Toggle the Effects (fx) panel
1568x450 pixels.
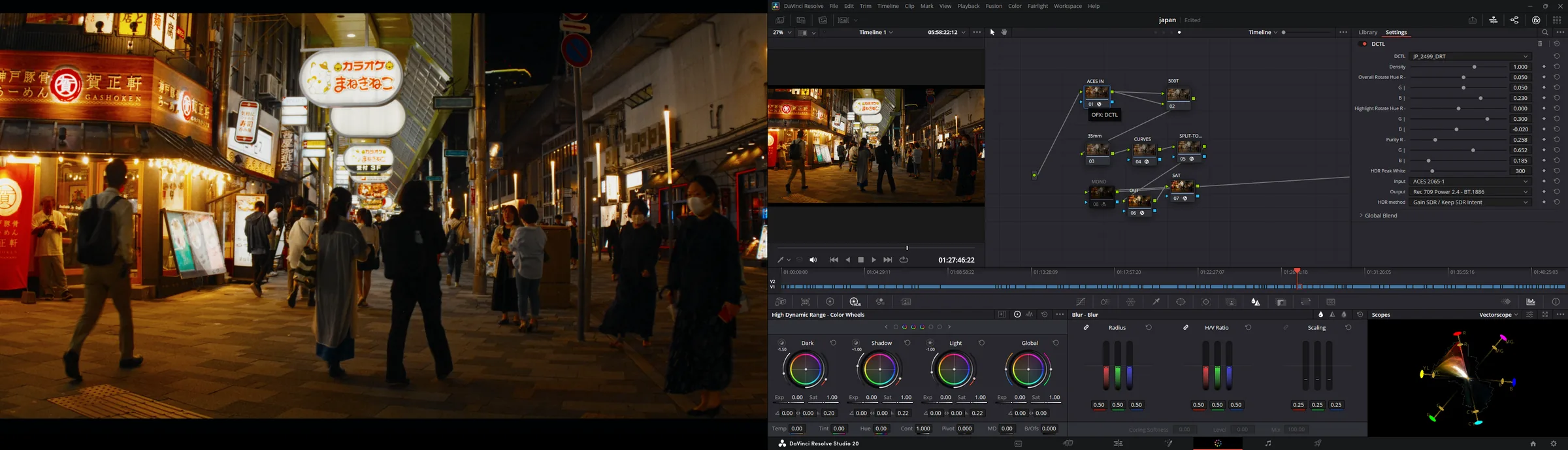click(1536, 20)
